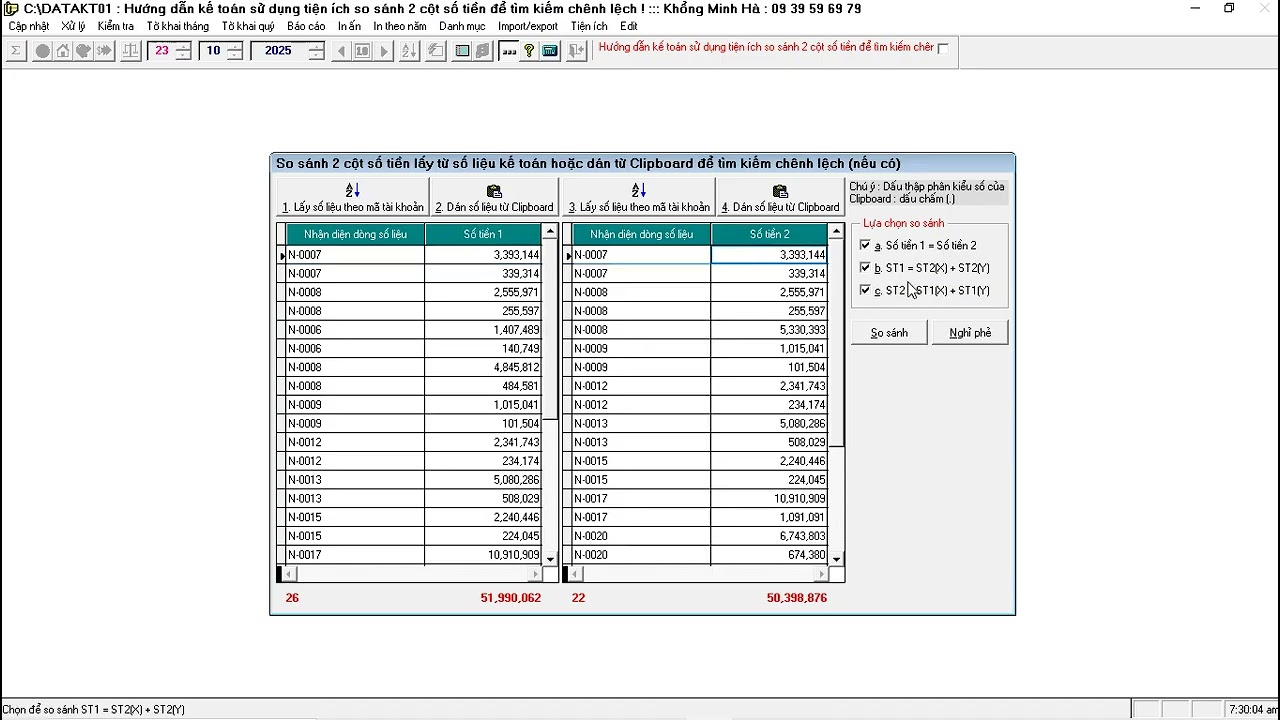
Task: Click the exit door toolbar icon
Action: tap(576, 51)
